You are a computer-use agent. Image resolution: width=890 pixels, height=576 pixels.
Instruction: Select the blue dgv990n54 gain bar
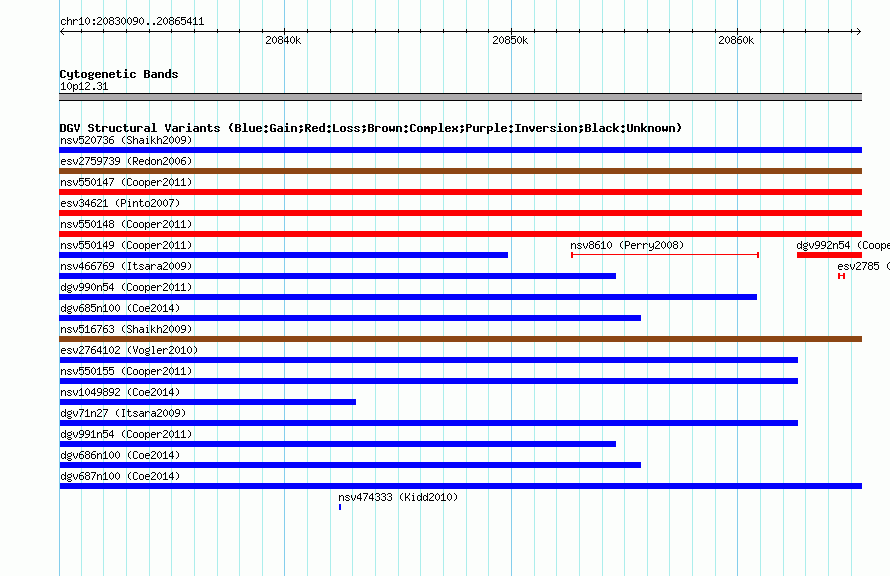point(408,297)
